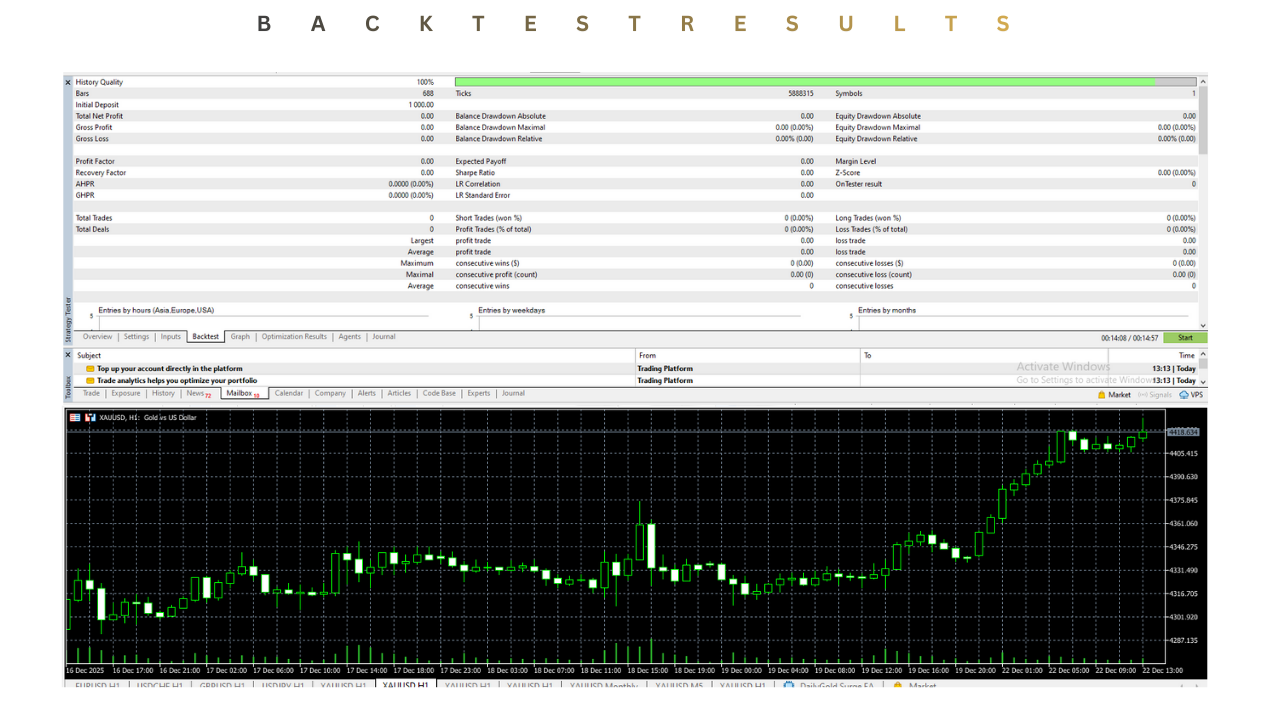Image resolution: width=1280 pixels, height=720 pixels.
Task: Click the Market shopping bag icon
Action: pyautogui.click(x=1102, y=395)
